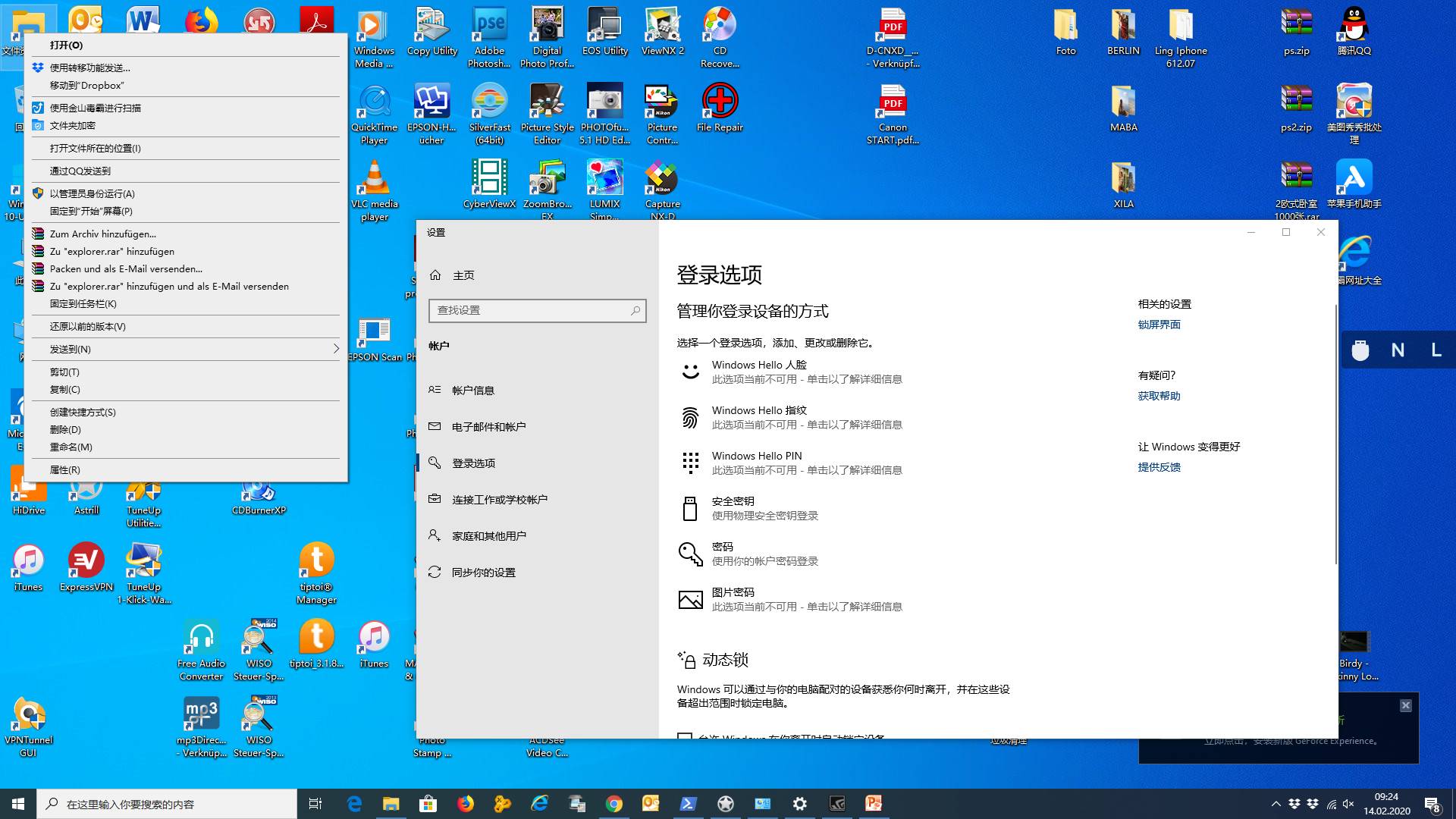Choose 固定到任务栏(K) menu entry
The image size is (1456, 819).
click(x=186, y=304)
